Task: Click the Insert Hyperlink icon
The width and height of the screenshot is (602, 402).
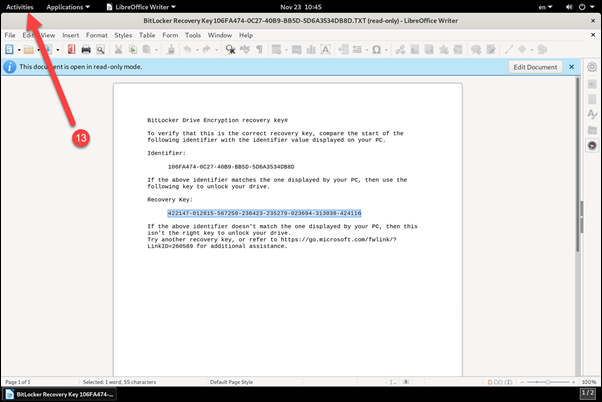Action: pos(400,50)
